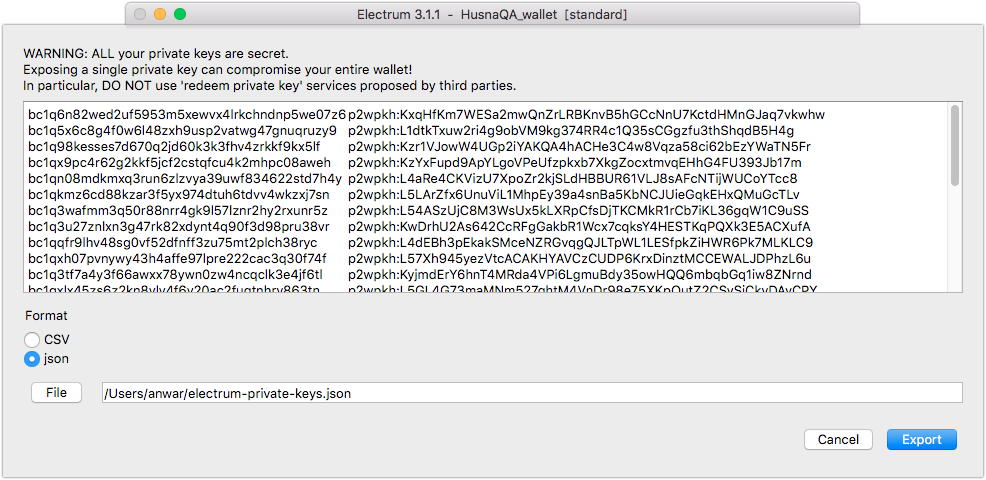Click the grey close window button
This screenshot has width=986, height=480.
(x=140, y=14)
